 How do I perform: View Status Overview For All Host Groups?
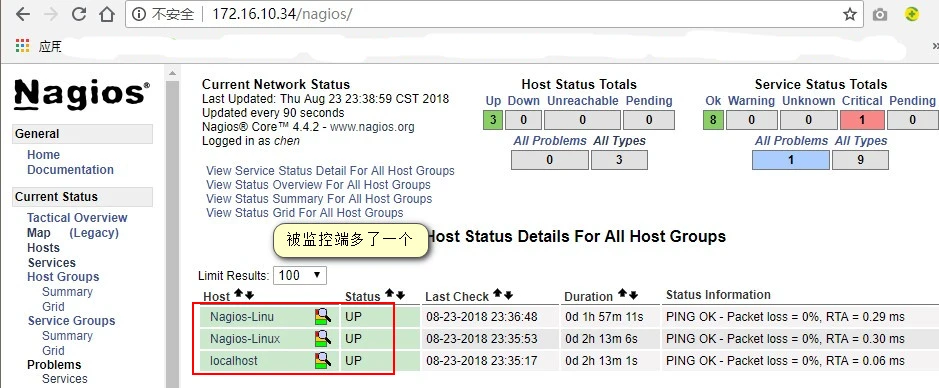point(318,184)
